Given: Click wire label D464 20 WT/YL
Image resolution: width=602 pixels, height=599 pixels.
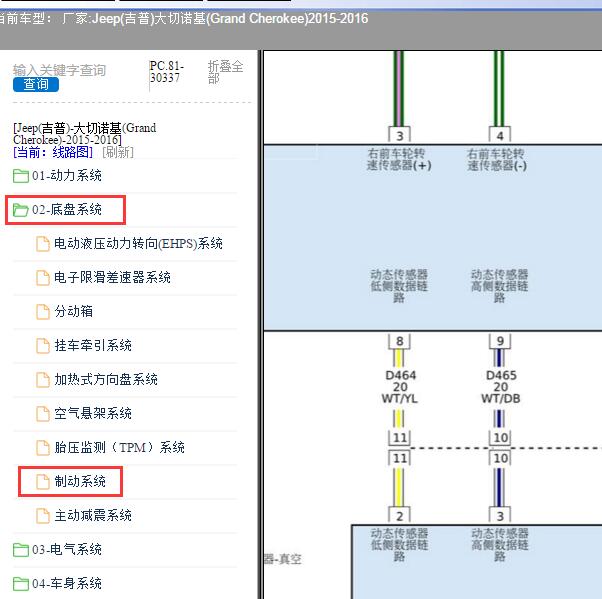Looking at the screenshot, I should [400, 387].
